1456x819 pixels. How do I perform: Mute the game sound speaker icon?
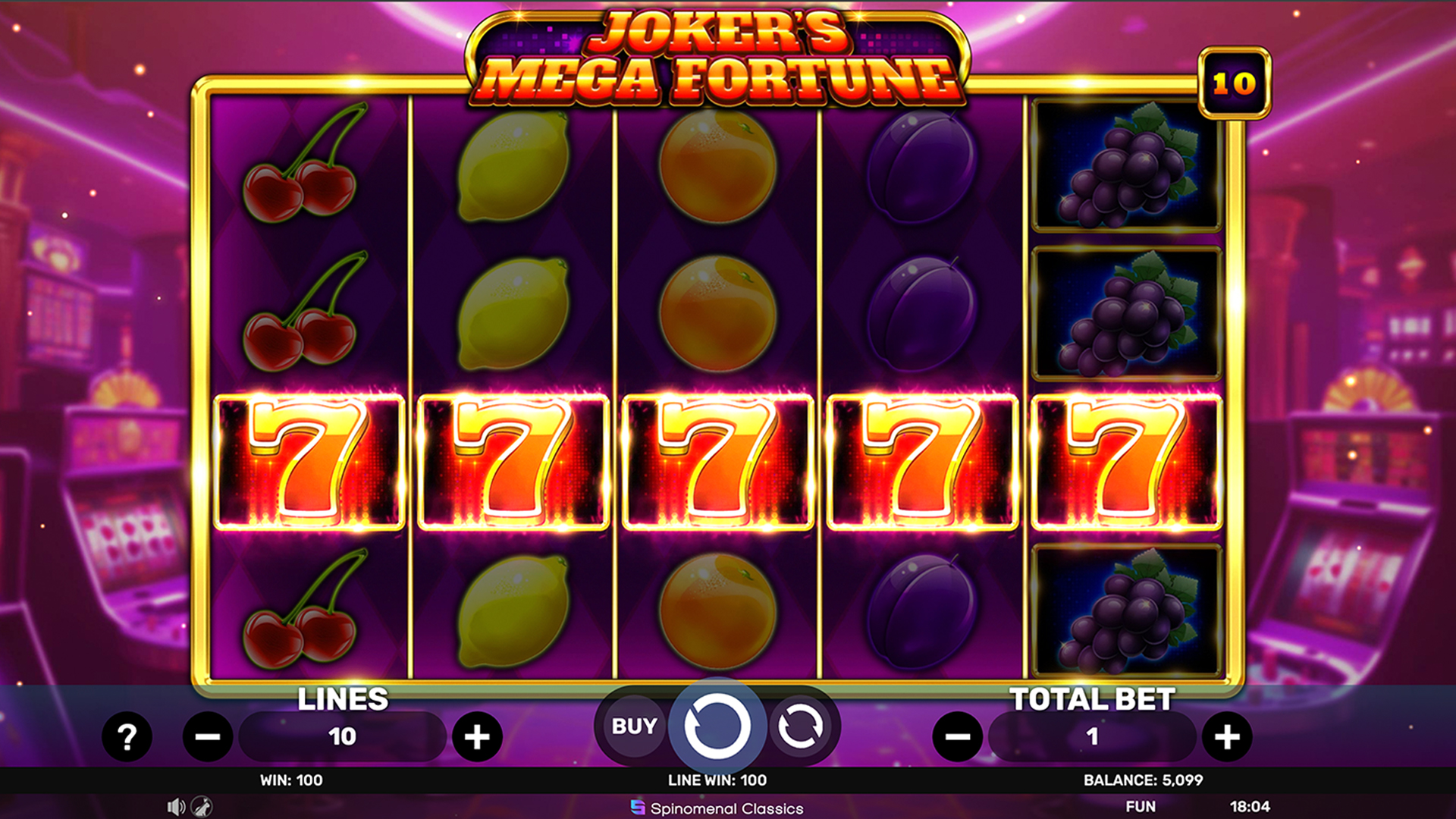coord(176,807)
